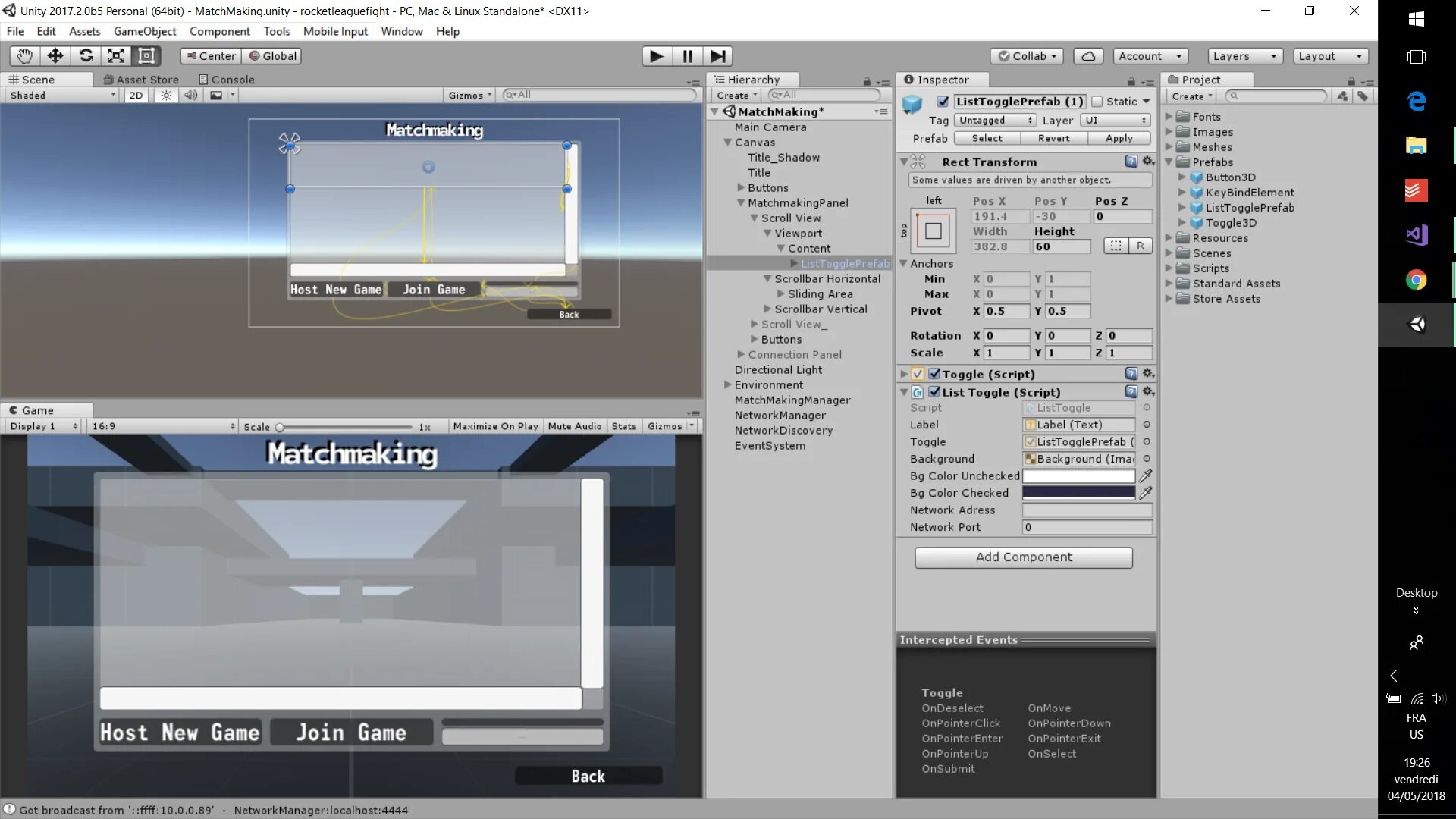Disable the ListTogglePrefab active checkbox

coord(943,102)
